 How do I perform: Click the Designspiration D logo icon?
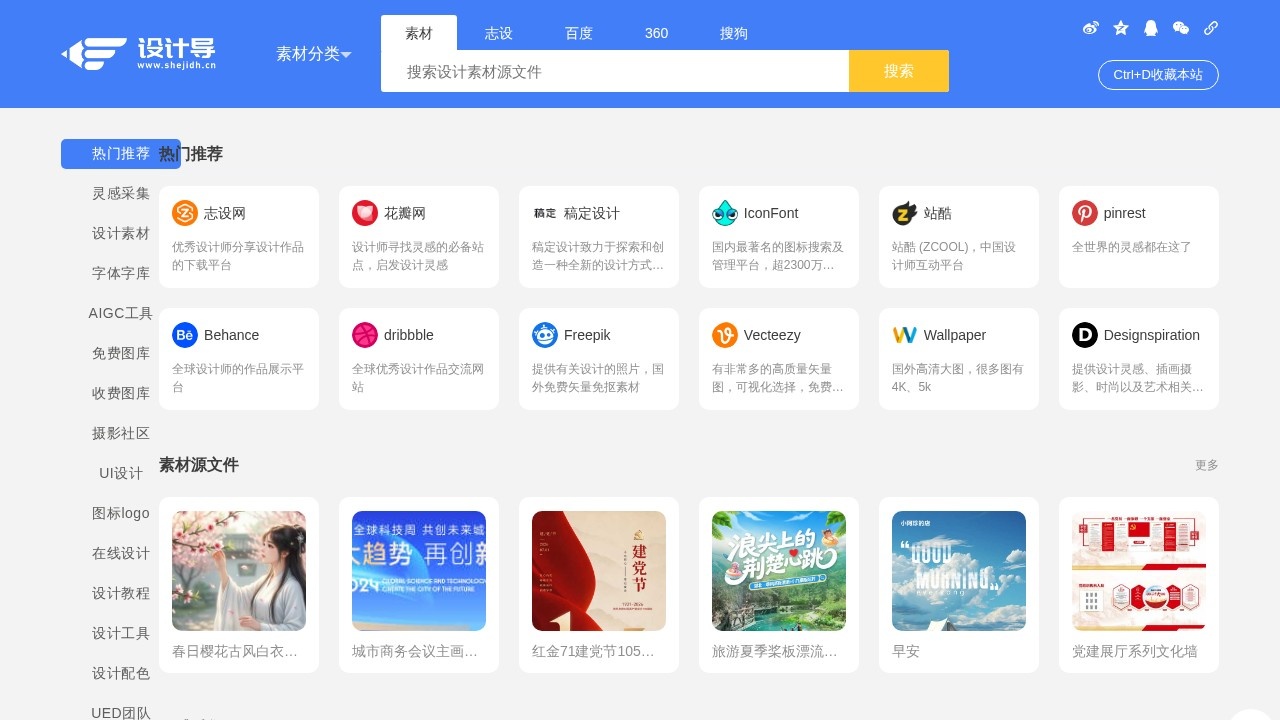tap(1085, 335)
